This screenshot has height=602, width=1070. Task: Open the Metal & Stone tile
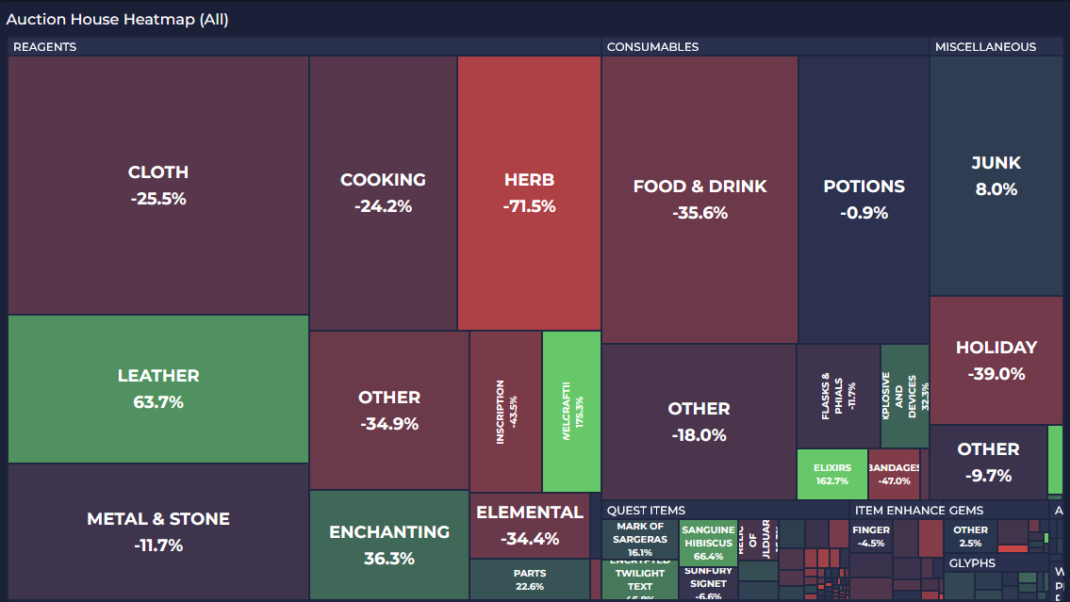pos(158,532)
